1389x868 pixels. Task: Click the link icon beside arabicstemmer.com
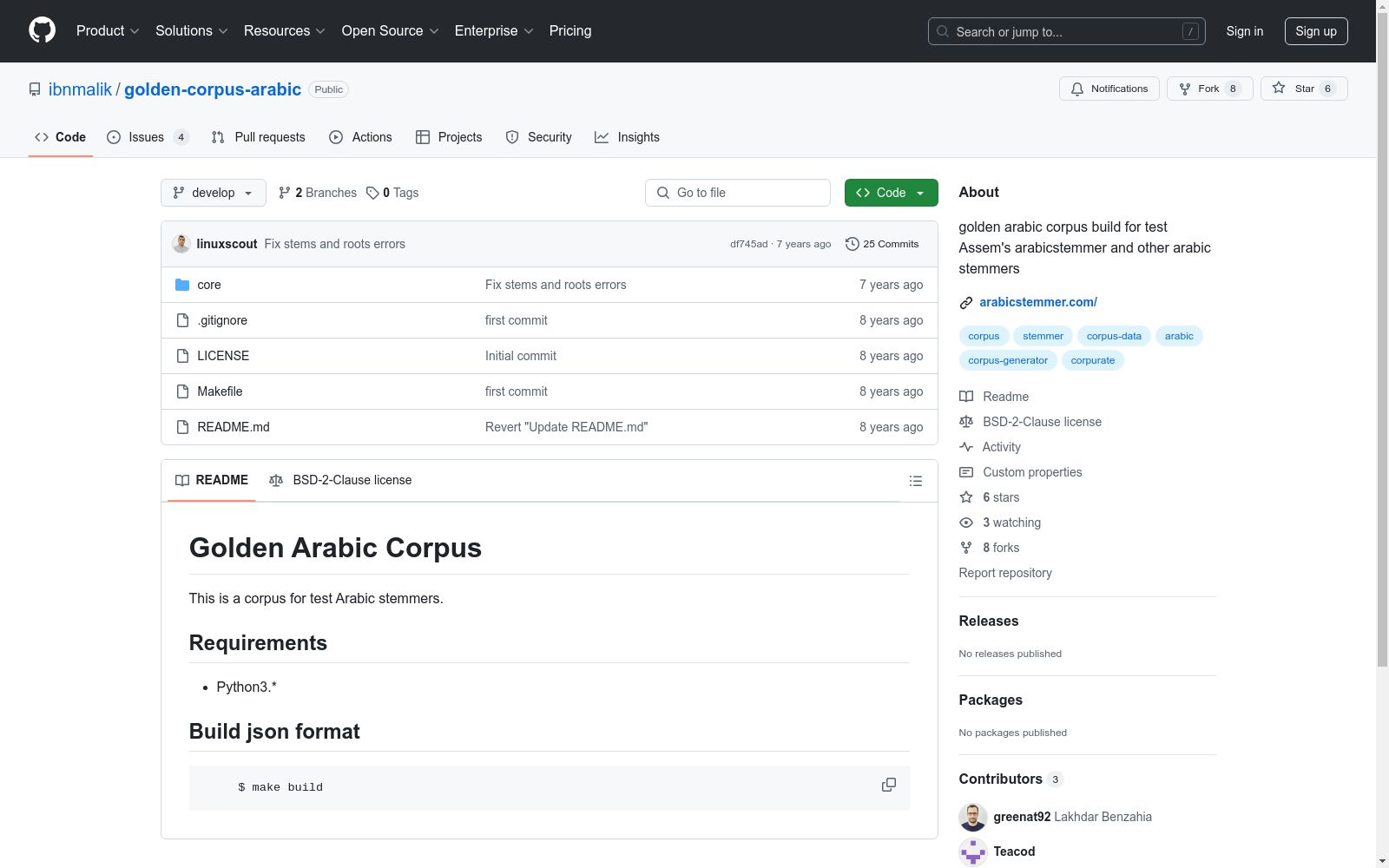(x=966, y=303)
